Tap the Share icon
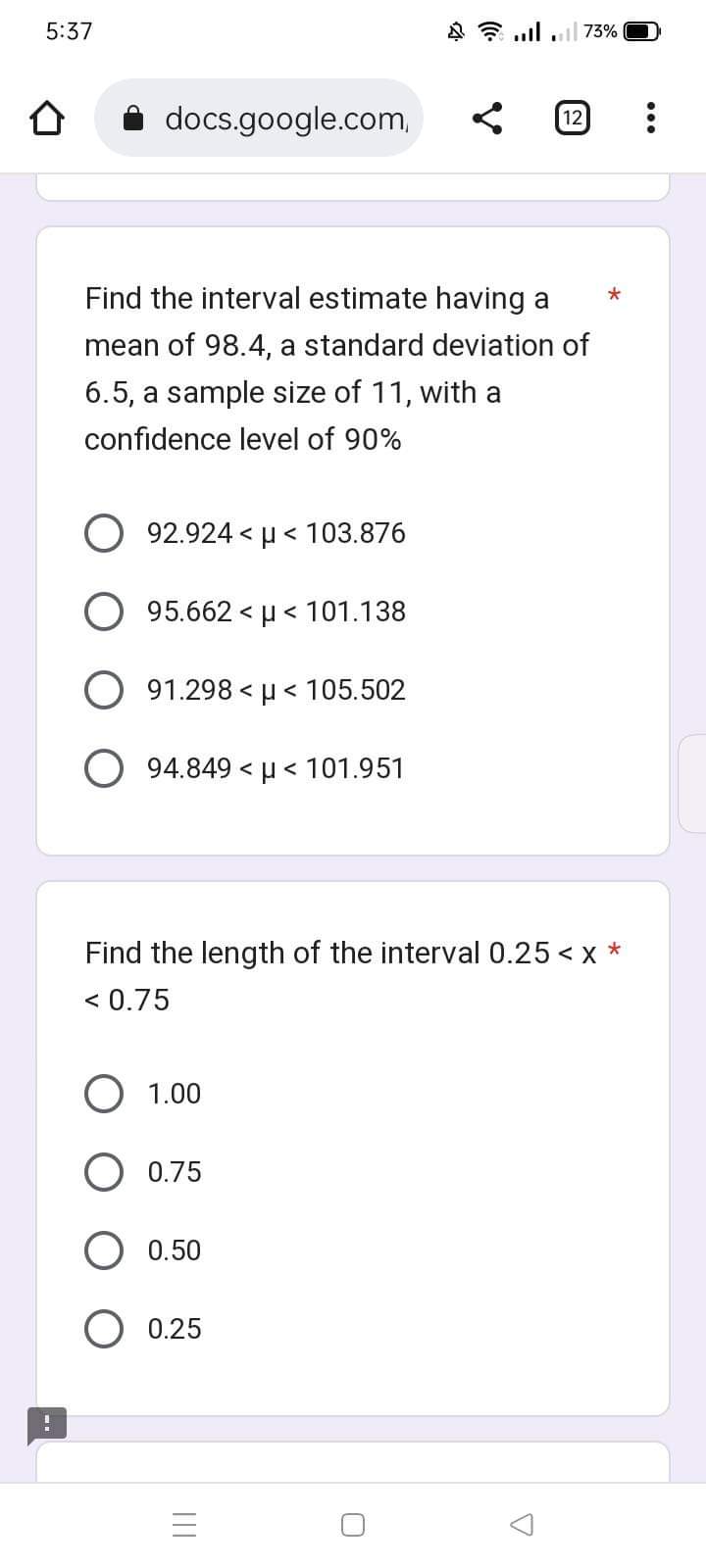 (489, 118)
